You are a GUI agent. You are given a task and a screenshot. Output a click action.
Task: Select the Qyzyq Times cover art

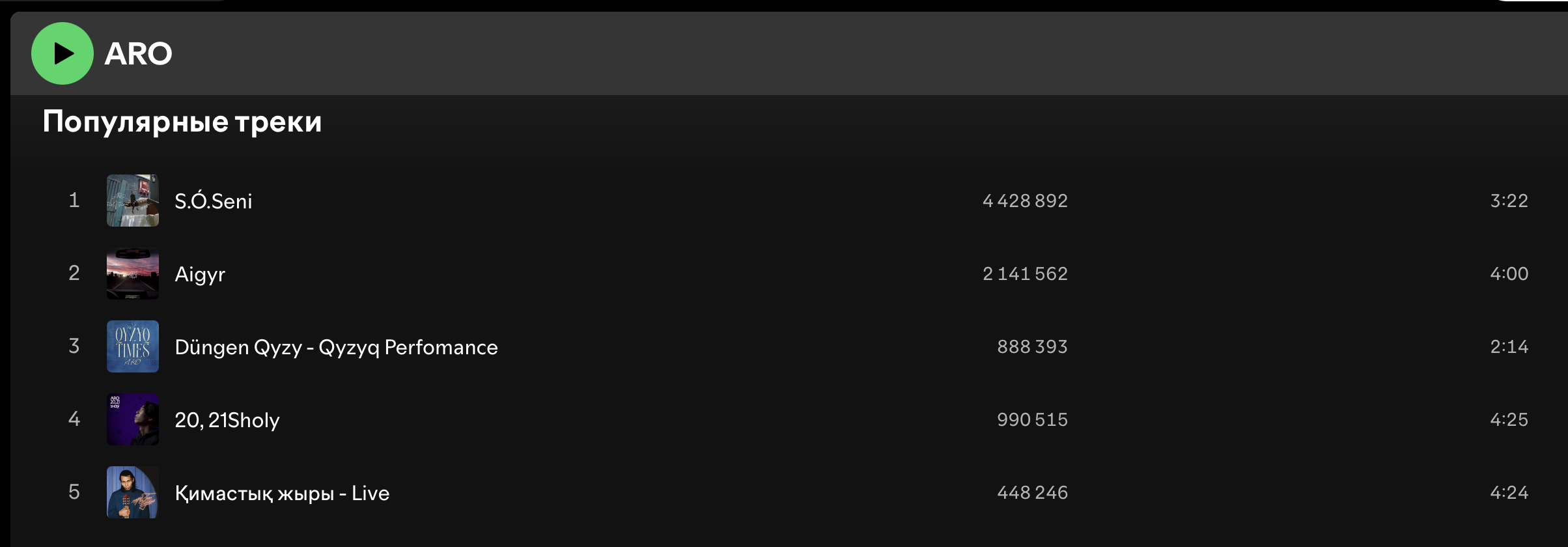133,346
